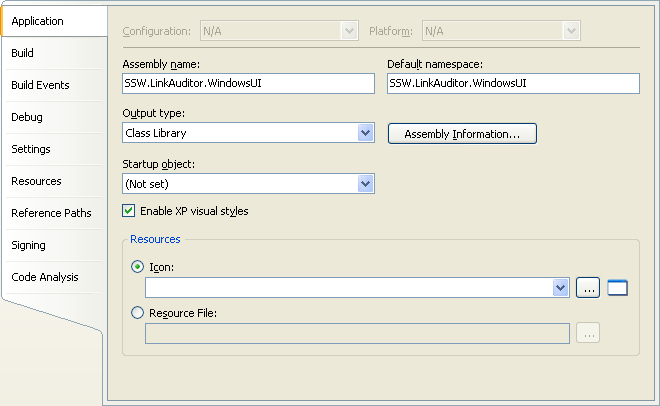Select the Application tab

(37, 21)
